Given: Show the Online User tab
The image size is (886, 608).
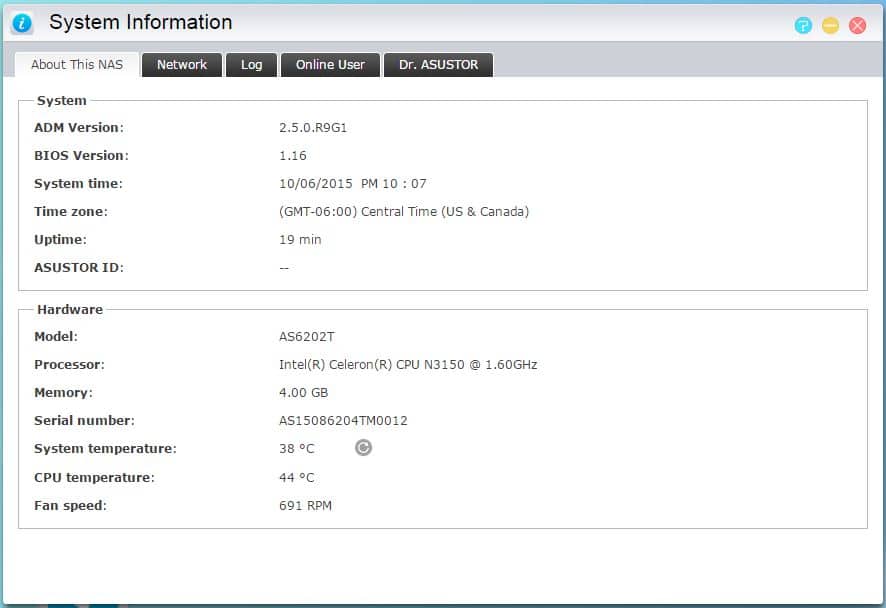Looking at the screenshot, I should click(x=330, y=65).
